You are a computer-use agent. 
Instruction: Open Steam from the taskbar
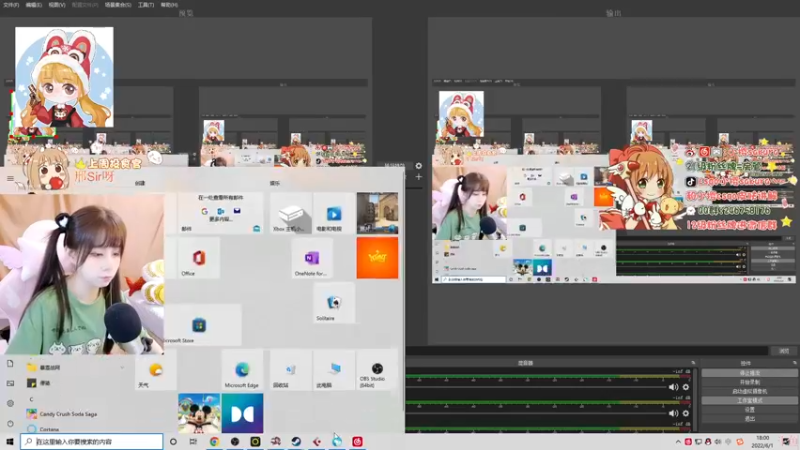coord(296,441)
